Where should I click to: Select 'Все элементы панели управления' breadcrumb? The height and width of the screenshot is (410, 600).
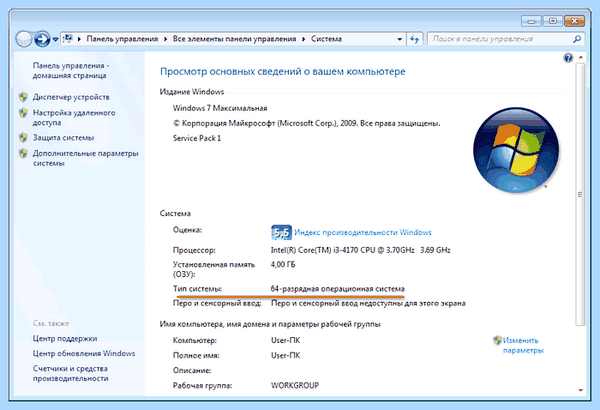click(234, 39)
